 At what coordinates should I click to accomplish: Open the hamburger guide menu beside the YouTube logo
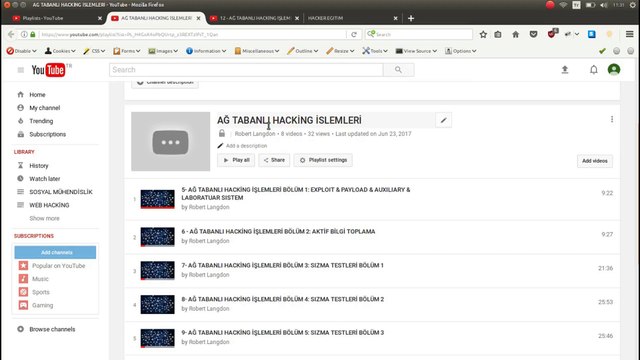(x=20, y=70)
